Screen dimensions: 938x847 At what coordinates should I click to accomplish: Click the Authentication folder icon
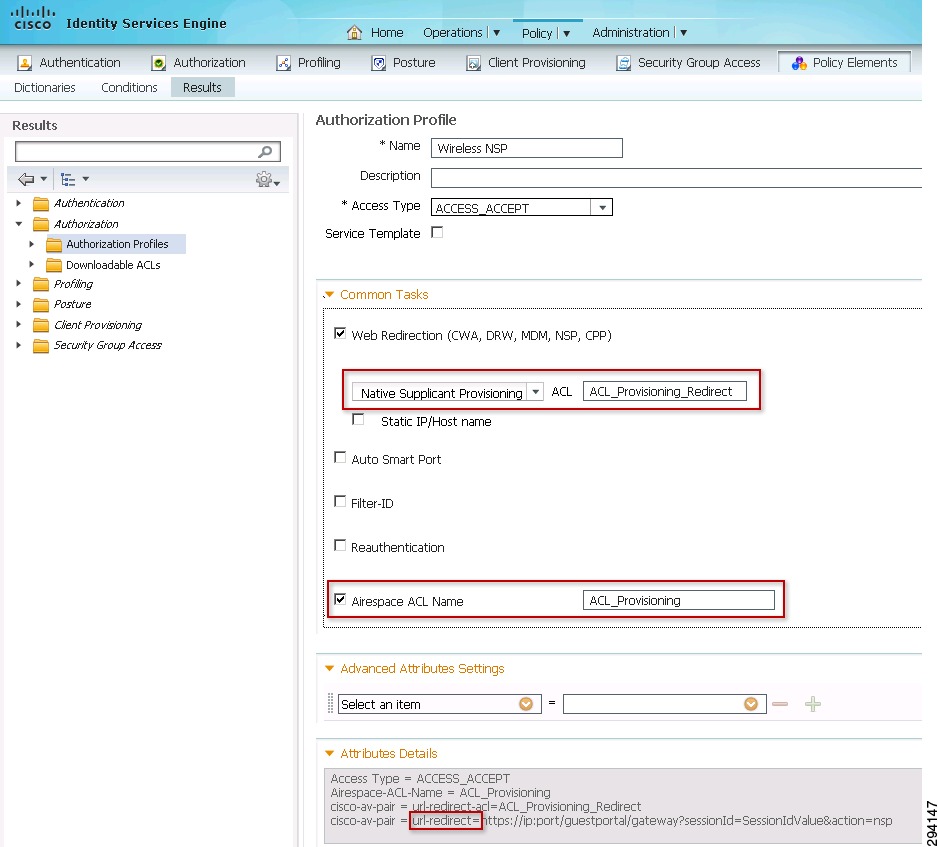pyautogui.click(x=41, y=204)
